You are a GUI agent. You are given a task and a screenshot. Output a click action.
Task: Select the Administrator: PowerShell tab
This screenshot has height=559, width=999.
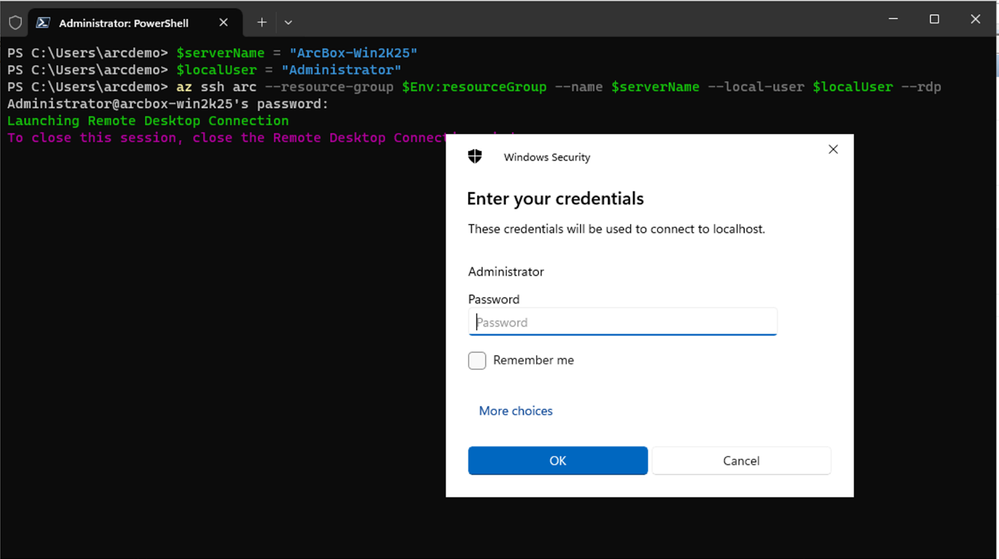pos(135,23)
